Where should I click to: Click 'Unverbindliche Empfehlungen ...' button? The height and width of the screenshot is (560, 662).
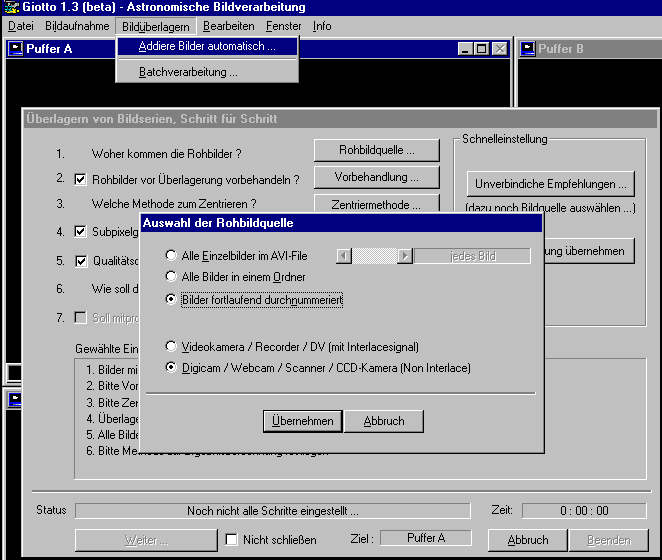[x=551, y=183]
